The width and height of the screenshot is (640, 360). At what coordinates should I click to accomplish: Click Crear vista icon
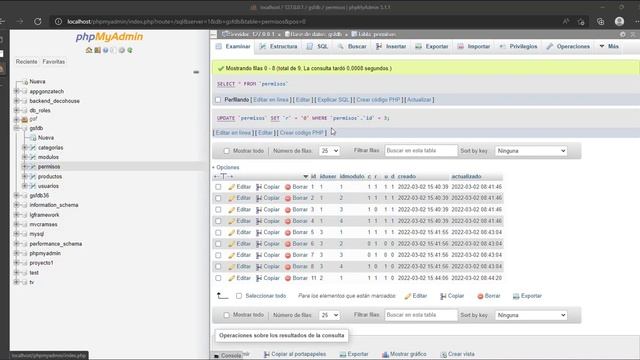coord(443,354)
